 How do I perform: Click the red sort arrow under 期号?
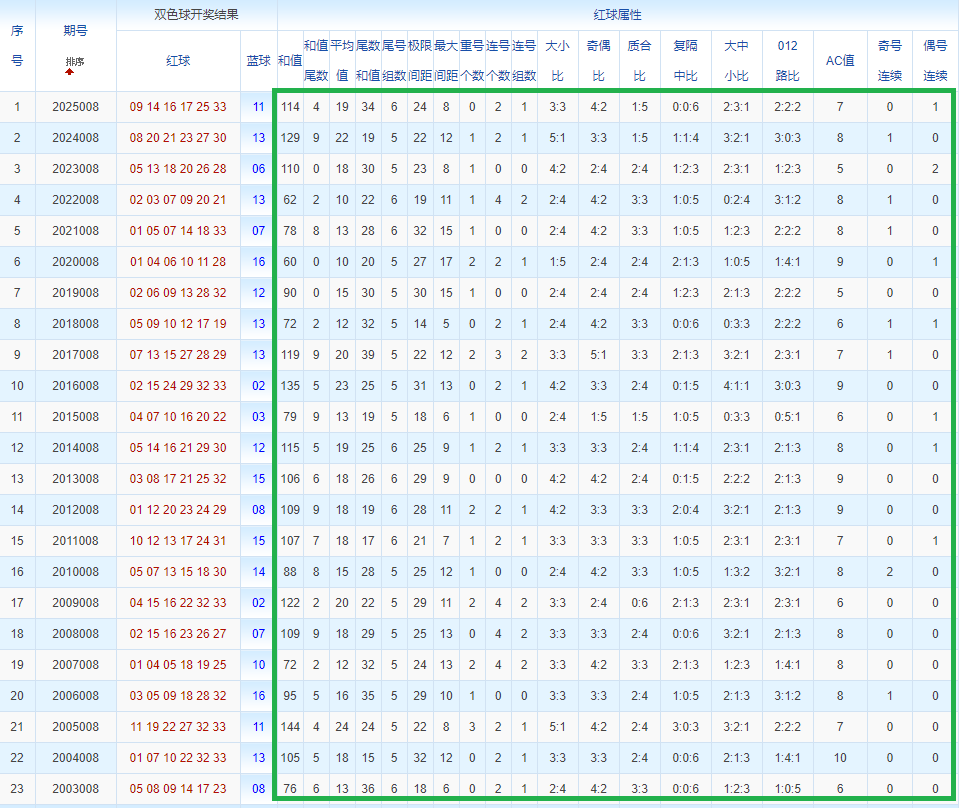tap(69, 72)
